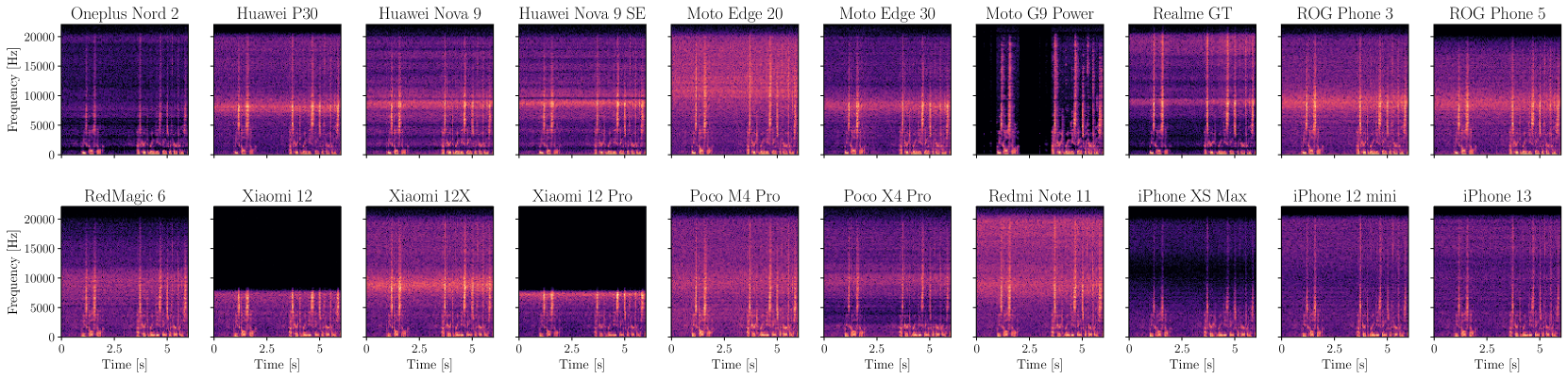Click the 'Poco X4 Pro' title

click(x=887, y=196)
